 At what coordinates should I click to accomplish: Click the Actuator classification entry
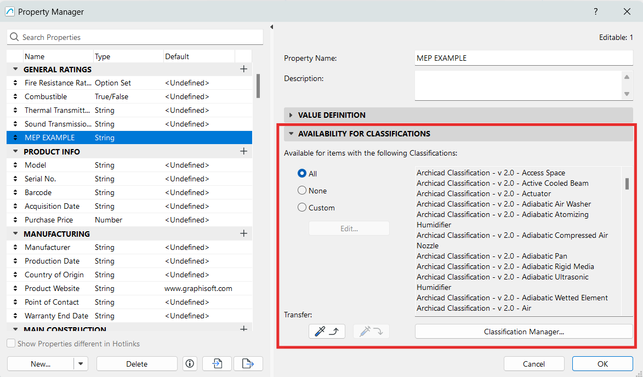tap(484, 194)
